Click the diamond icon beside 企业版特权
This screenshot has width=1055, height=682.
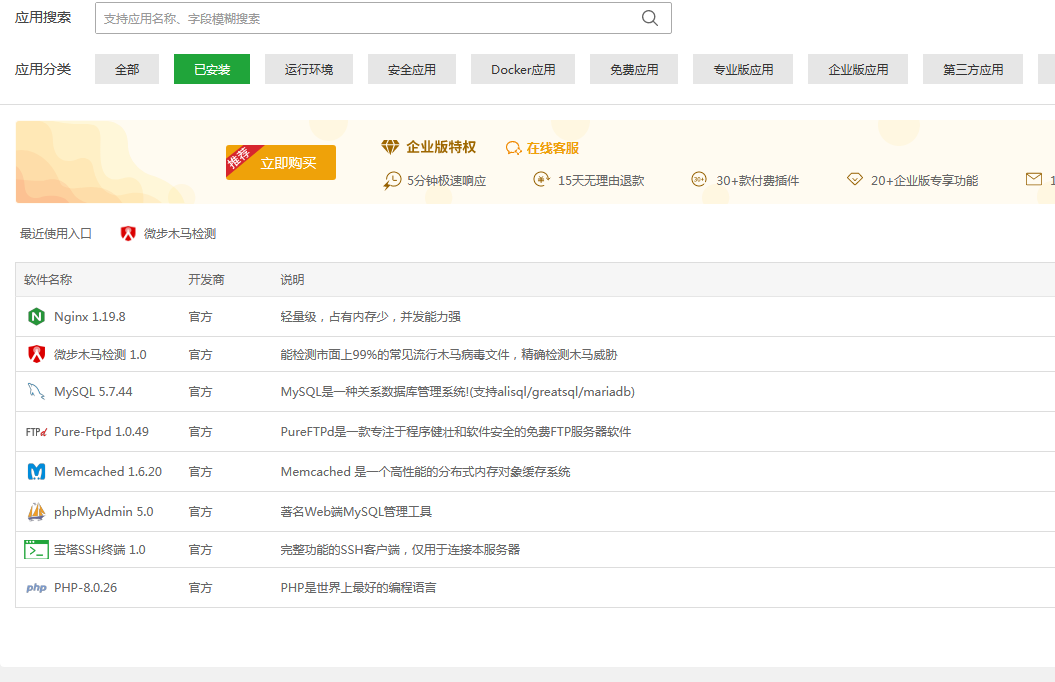coord(390,147)
